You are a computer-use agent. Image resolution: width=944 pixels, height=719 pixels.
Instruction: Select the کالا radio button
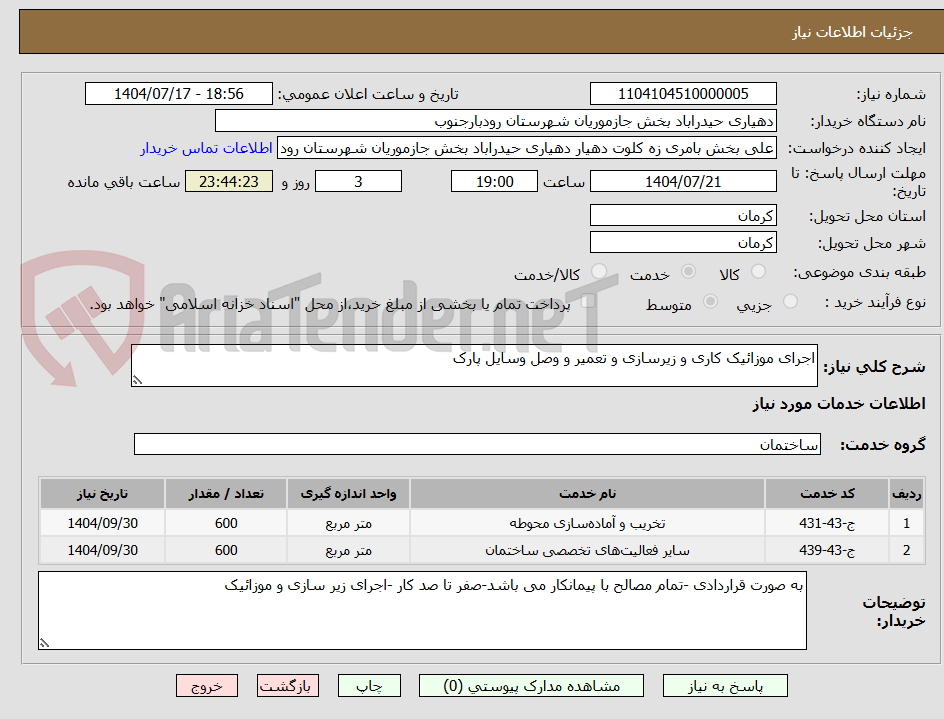[x=757, y=271]
